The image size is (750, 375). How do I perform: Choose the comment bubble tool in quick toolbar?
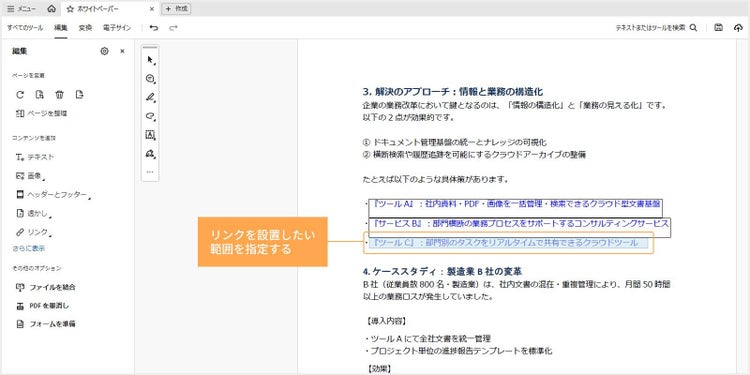150,78
